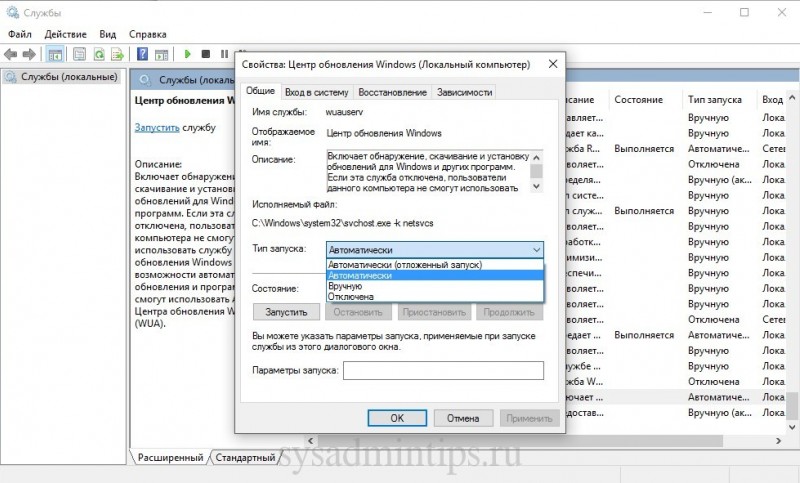Open the Действие menu
800x483 pixels.
(65, 34)
